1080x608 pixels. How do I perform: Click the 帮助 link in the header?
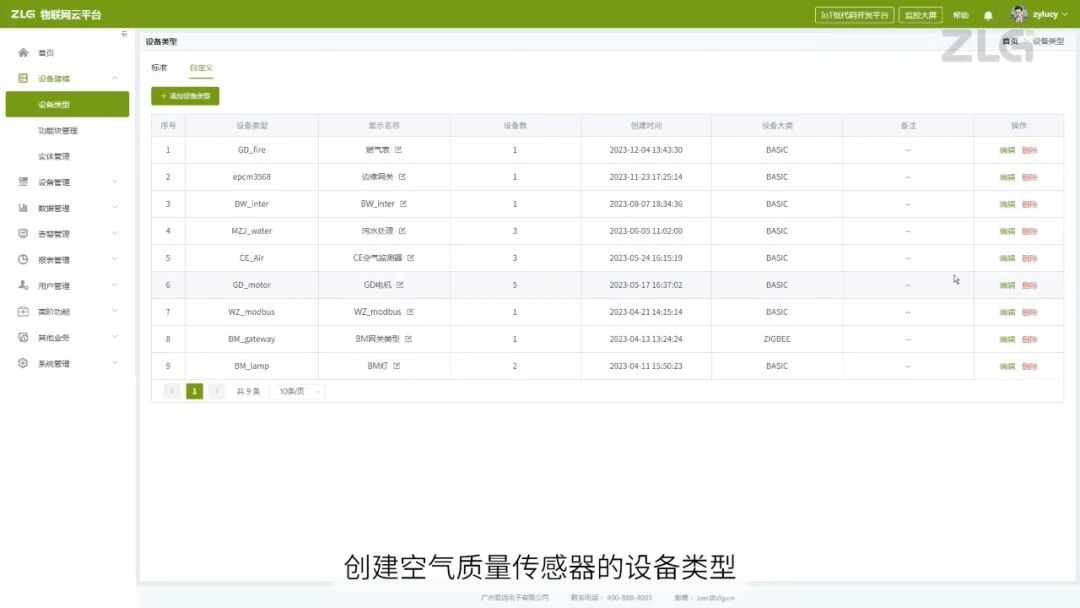click(961, 15)
